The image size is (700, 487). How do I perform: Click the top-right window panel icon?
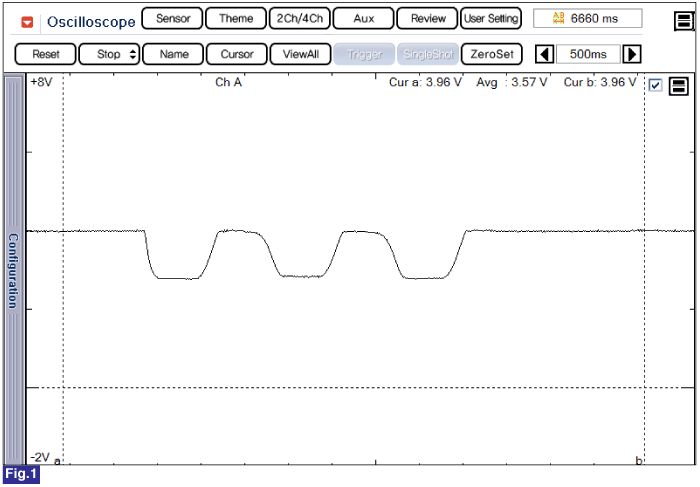click(683, 21)
